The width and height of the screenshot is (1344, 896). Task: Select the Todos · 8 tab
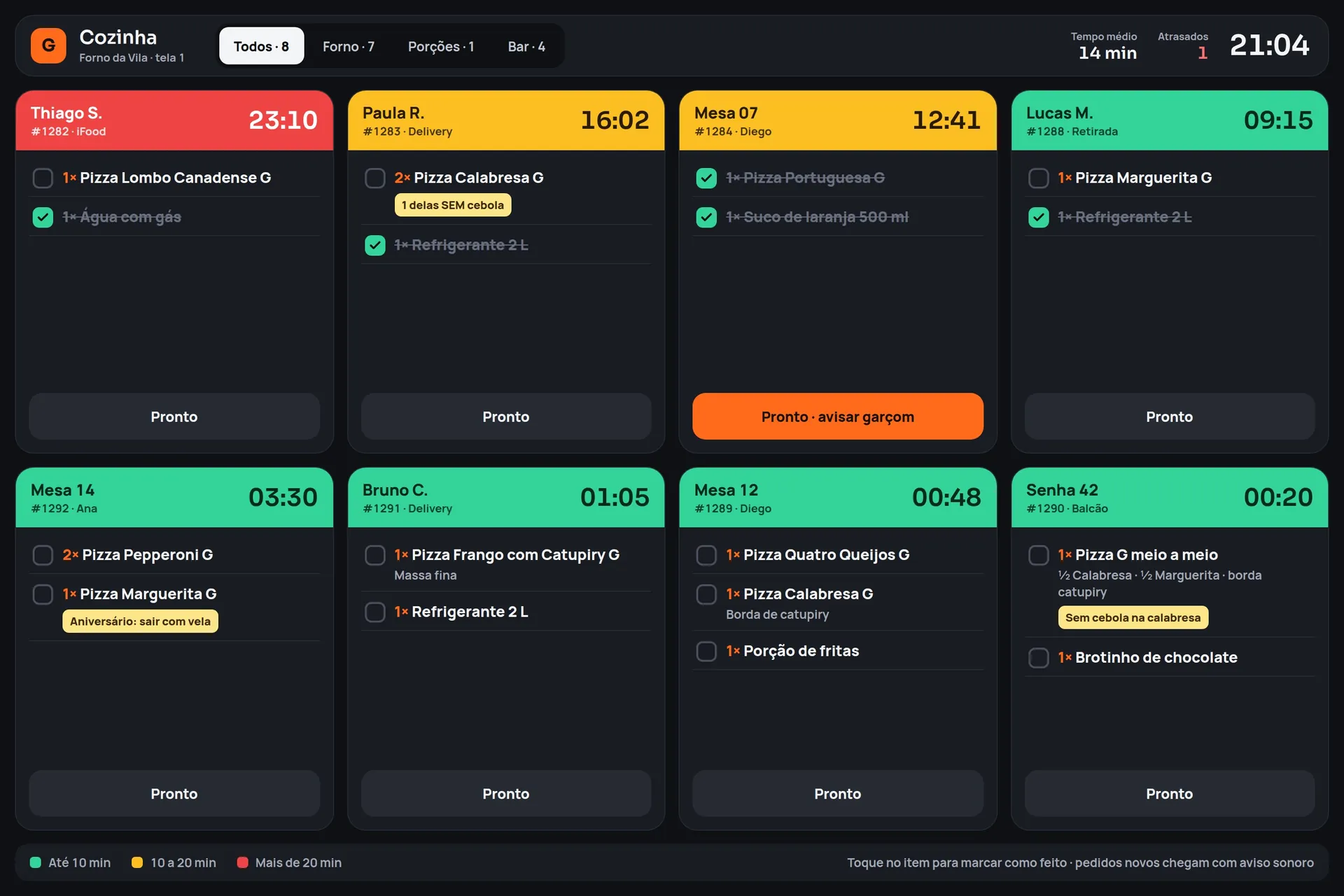click(261, 46)
